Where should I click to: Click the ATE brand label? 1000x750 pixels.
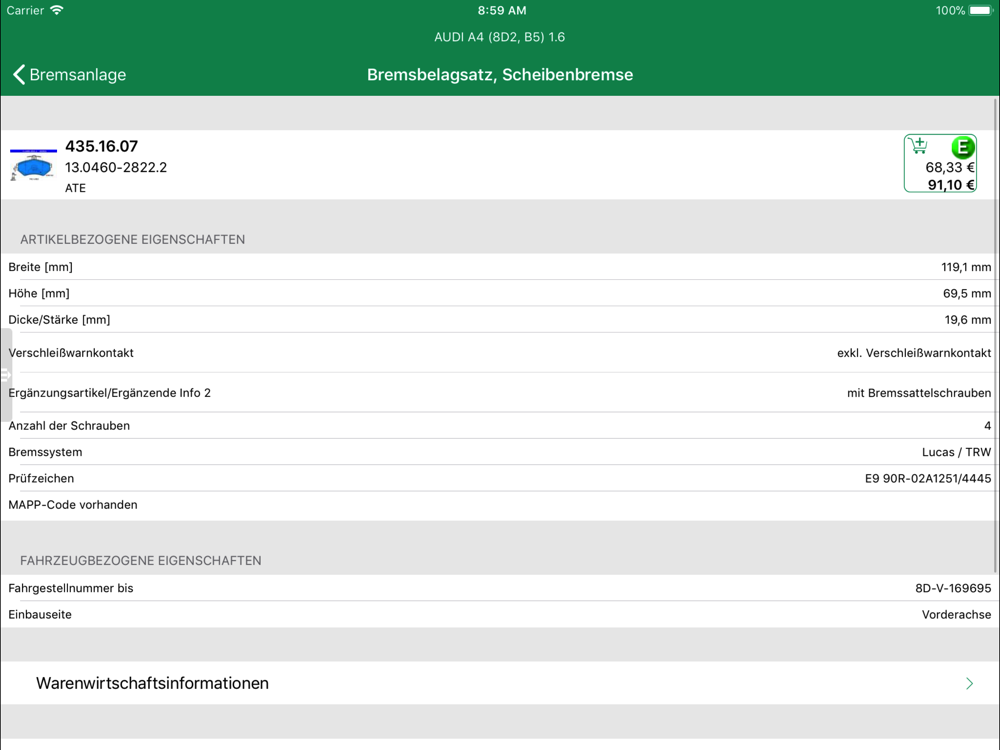pos(75,188)
